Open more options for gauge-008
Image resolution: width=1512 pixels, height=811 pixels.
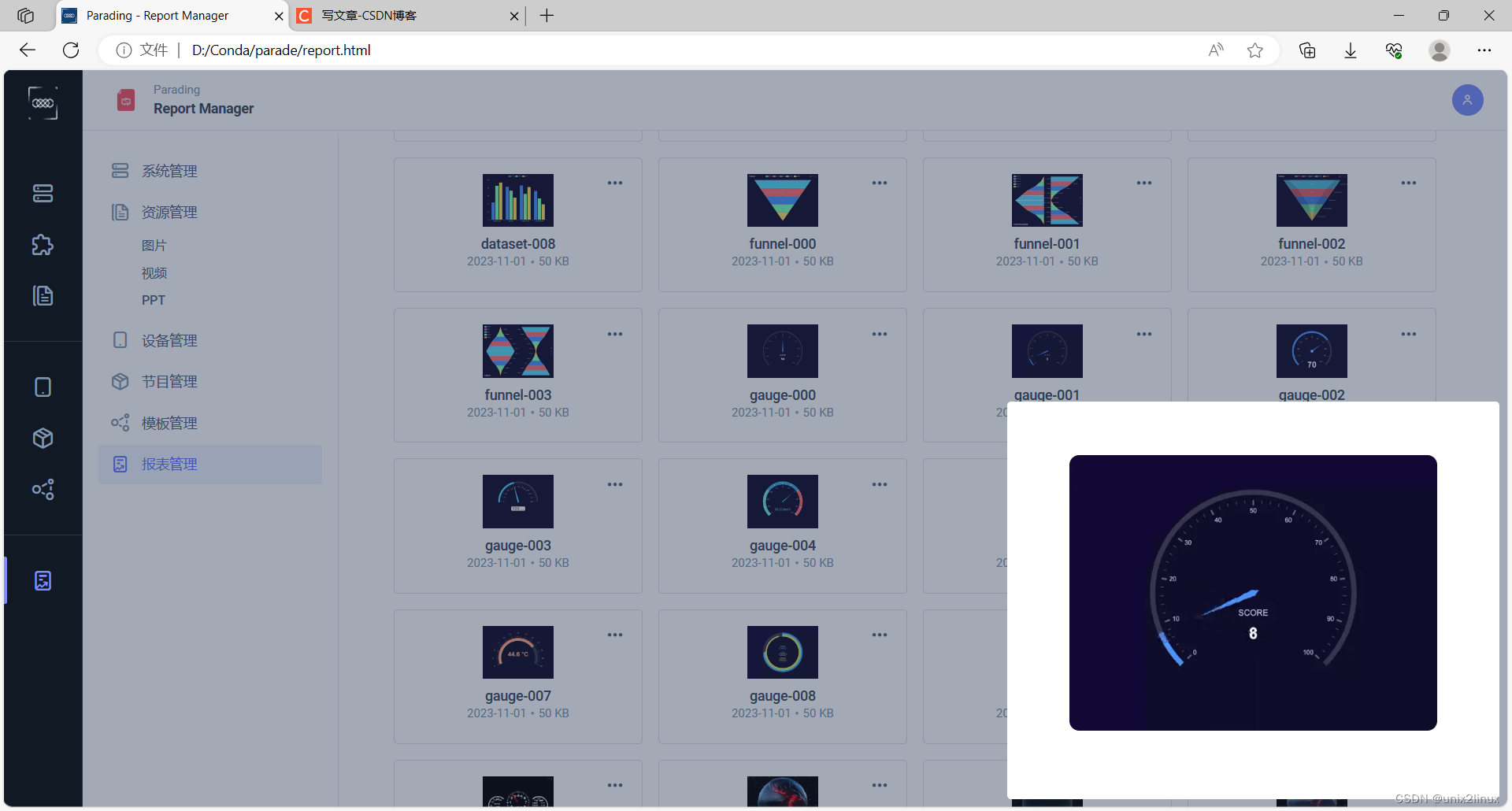pyautogui.click(x=880, y=635)
